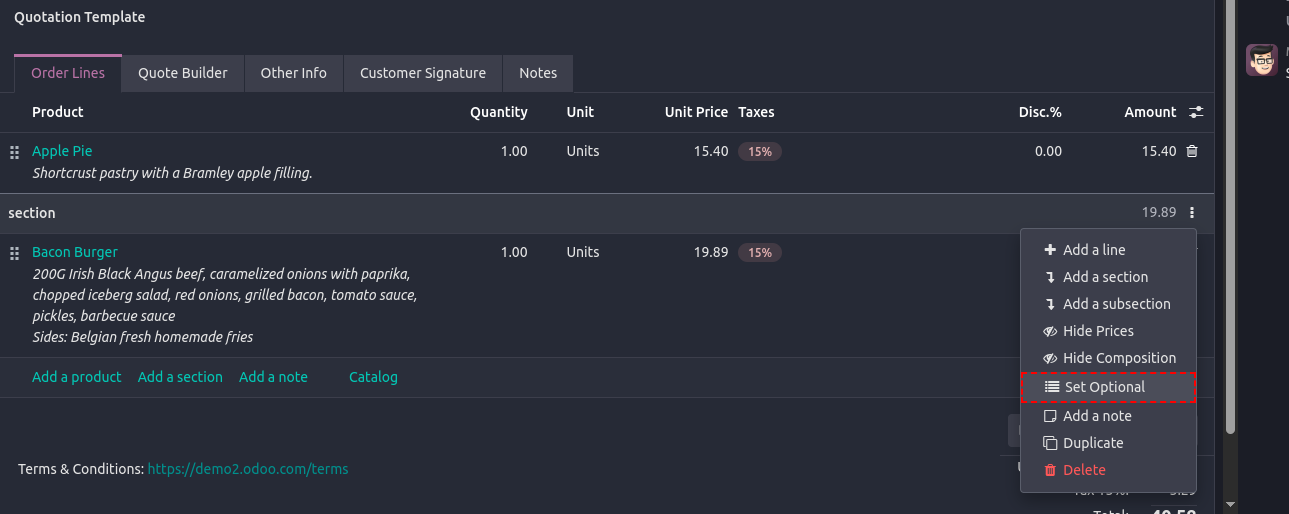
Task: Open the Terms & Conditions URL
Action: click(x=248, y=469)
